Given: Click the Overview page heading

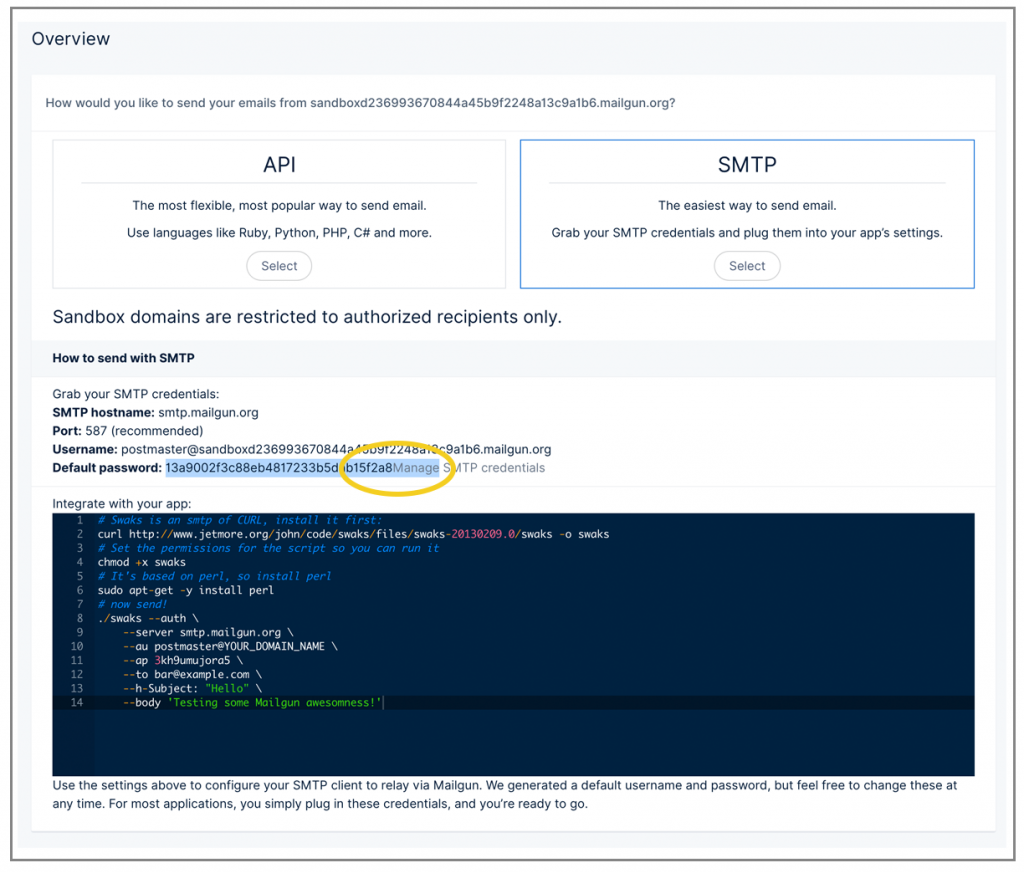Looking at the screenshot, I should click(71, 39).
